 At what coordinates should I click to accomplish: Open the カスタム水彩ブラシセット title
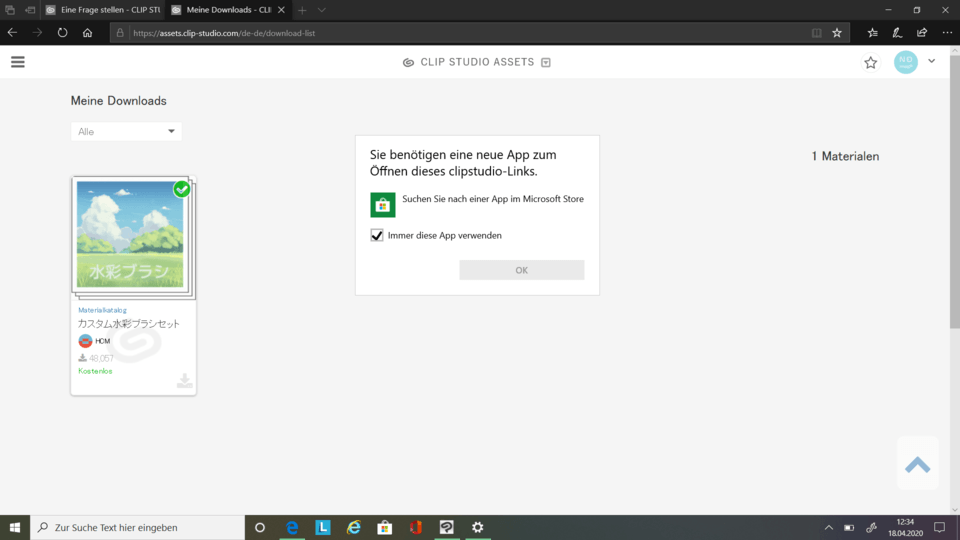click(x=129, y=324)
